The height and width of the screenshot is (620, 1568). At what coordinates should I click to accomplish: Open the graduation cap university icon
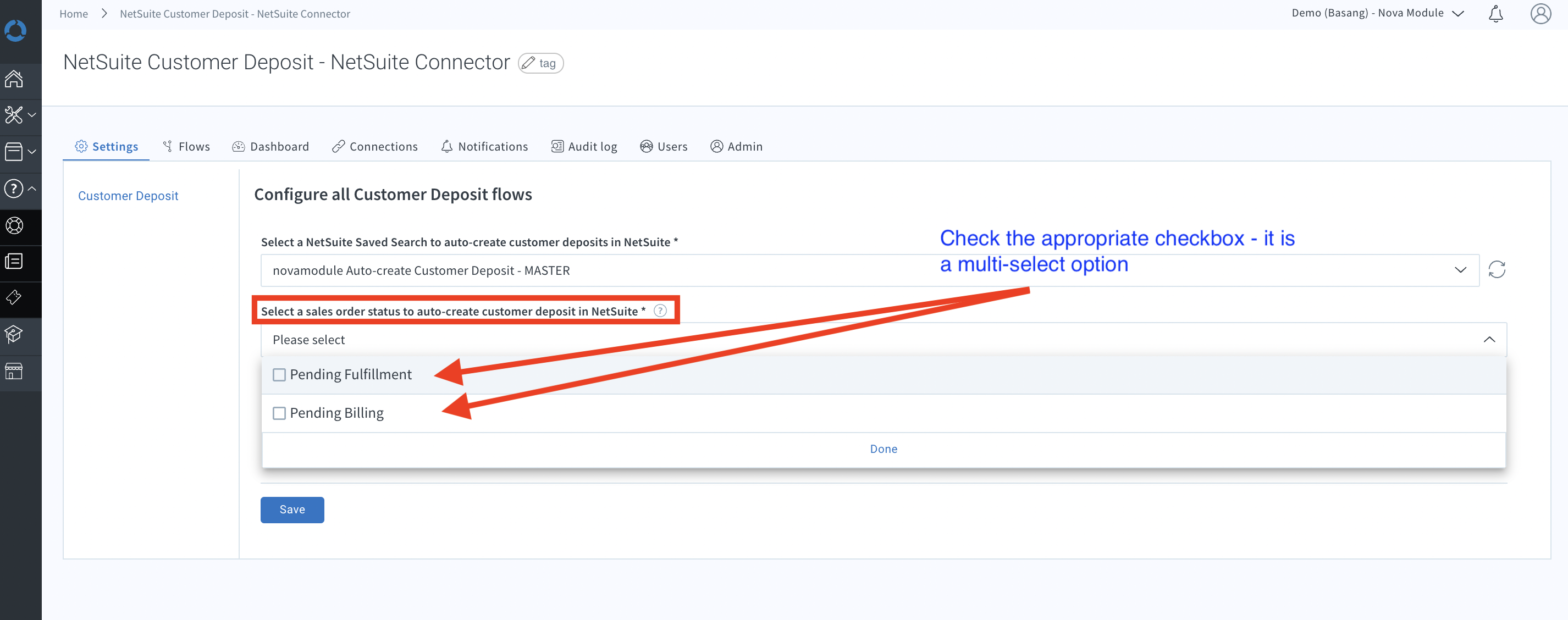pos(13,334)
